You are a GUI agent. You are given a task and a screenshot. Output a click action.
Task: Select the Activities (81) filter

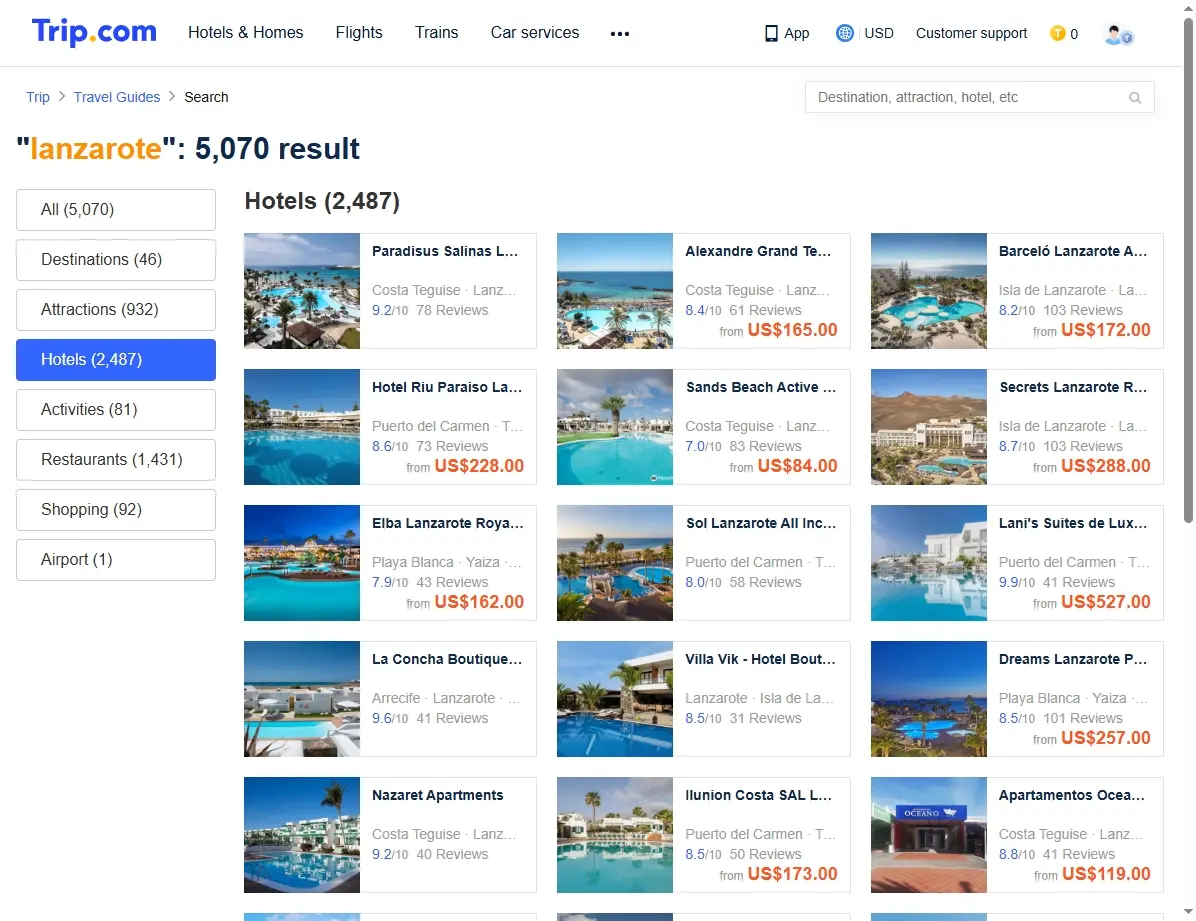[116, 410]
